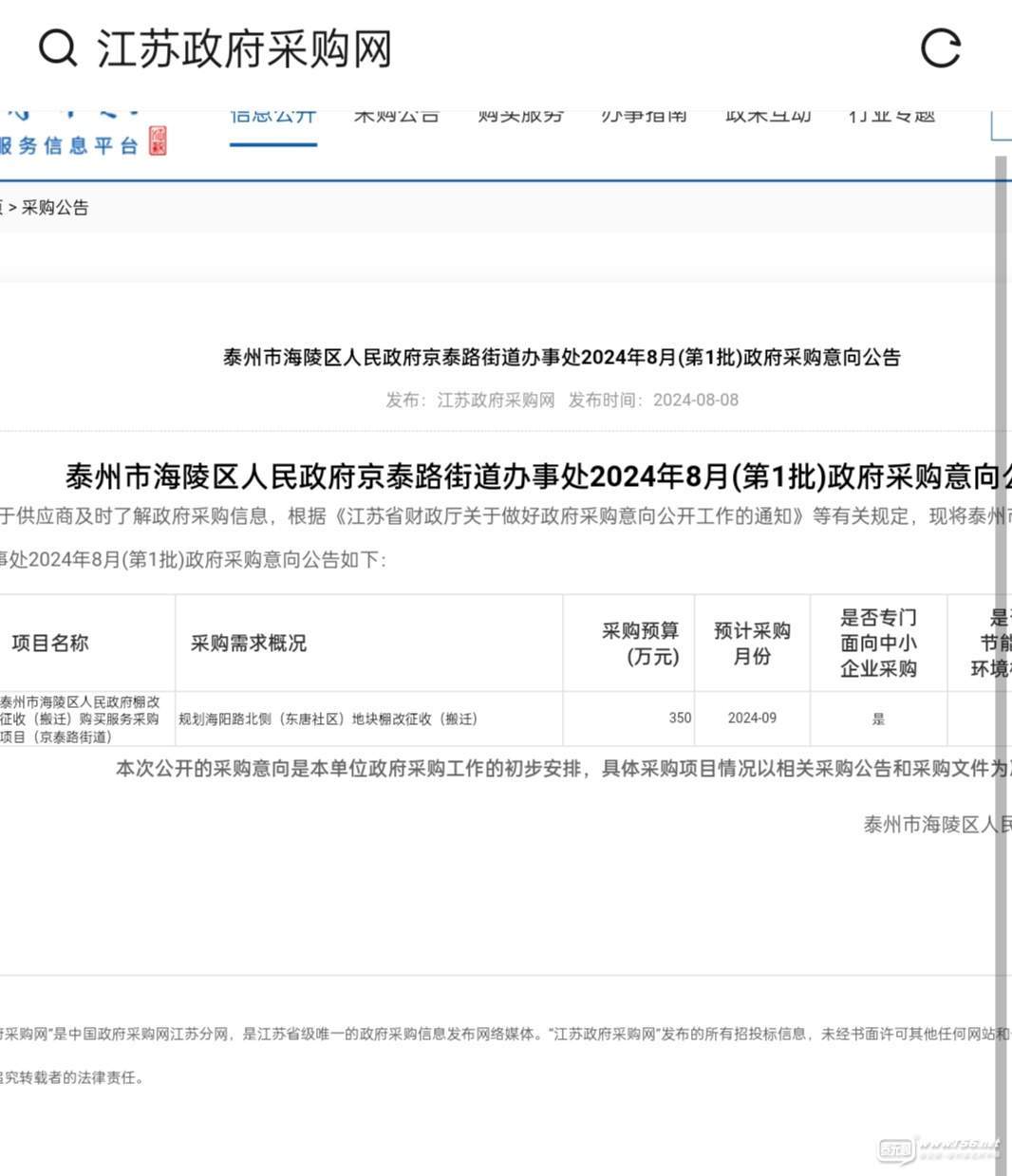
Task: Click the budget value 350 cell
Action: (x=679, y=719)
